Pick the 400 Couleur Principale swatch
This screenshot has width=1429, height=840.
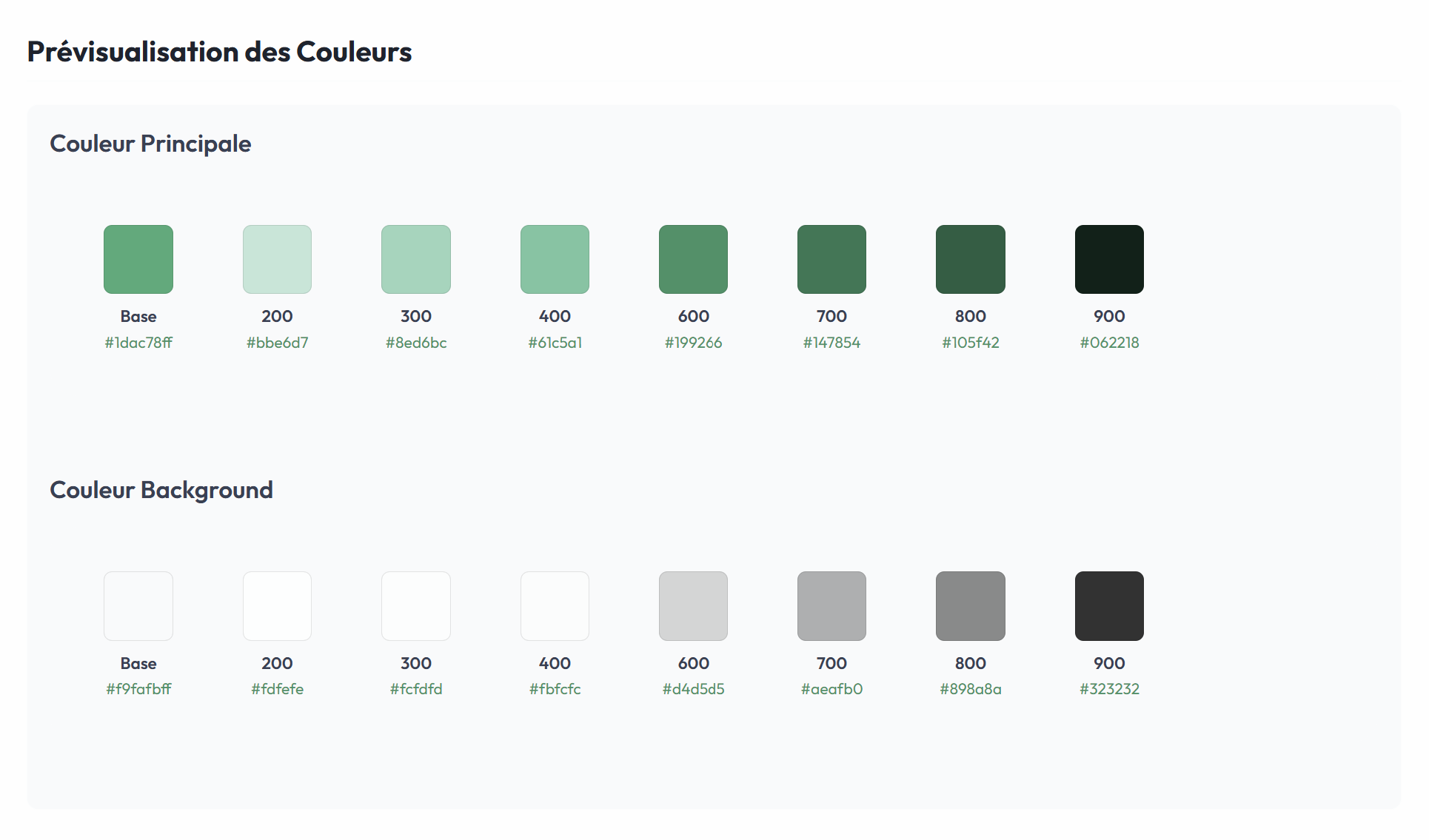pos(555,259)
